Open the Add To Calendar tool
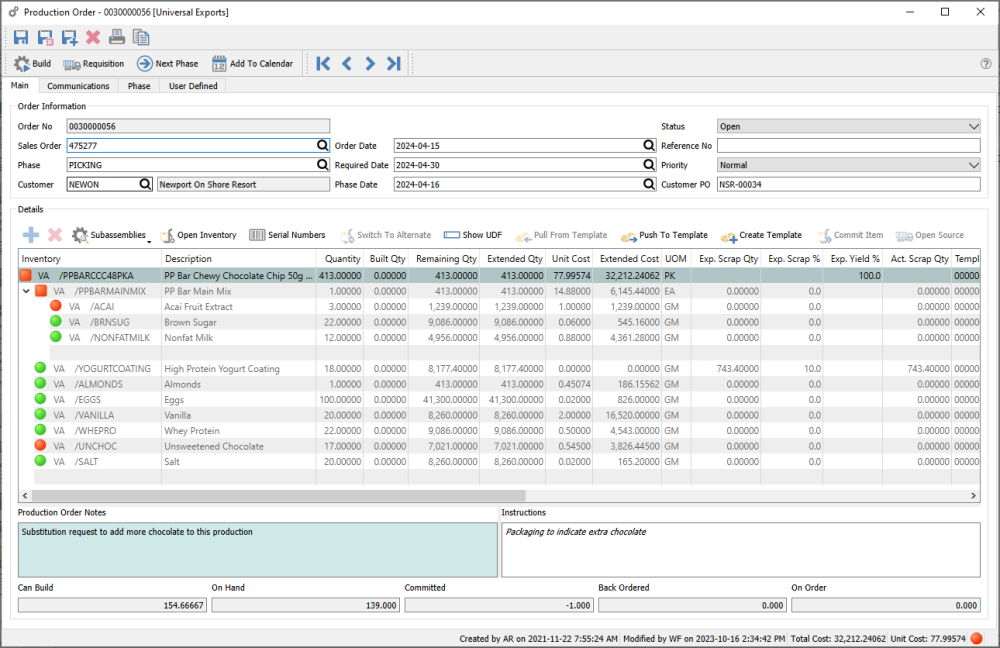1000x648 pixels. [x=252, y=64]
